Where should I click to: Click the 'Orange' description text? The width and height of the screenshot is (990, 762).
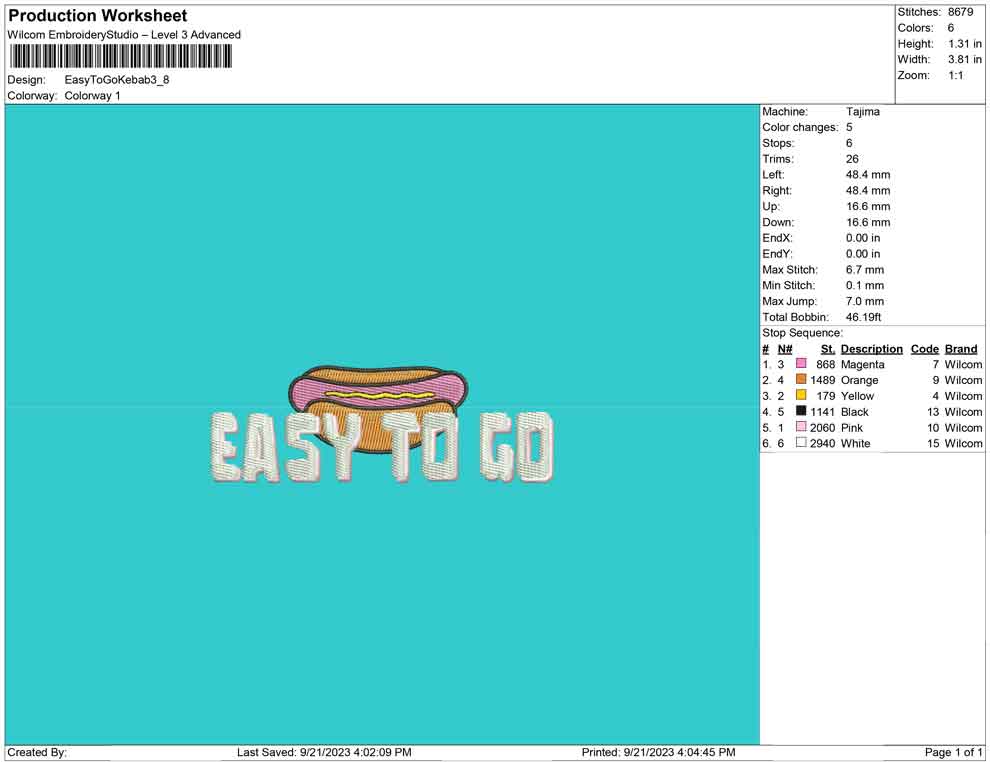coord(859,381)
